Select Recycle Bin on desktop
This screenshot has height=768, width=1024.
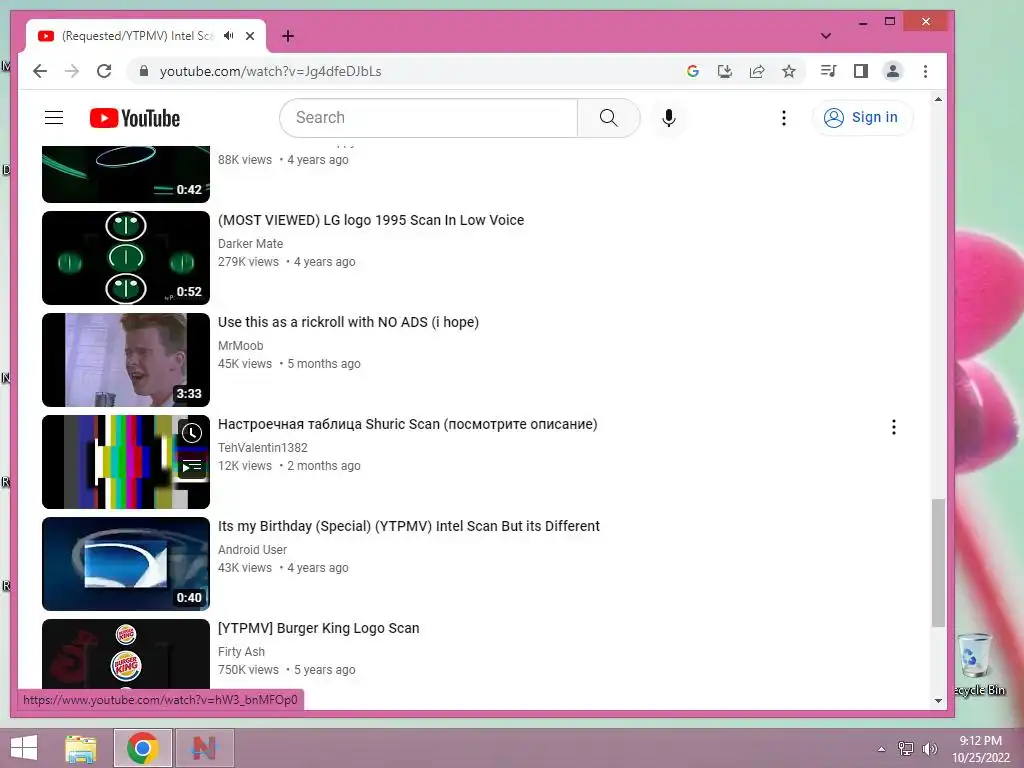977,664
